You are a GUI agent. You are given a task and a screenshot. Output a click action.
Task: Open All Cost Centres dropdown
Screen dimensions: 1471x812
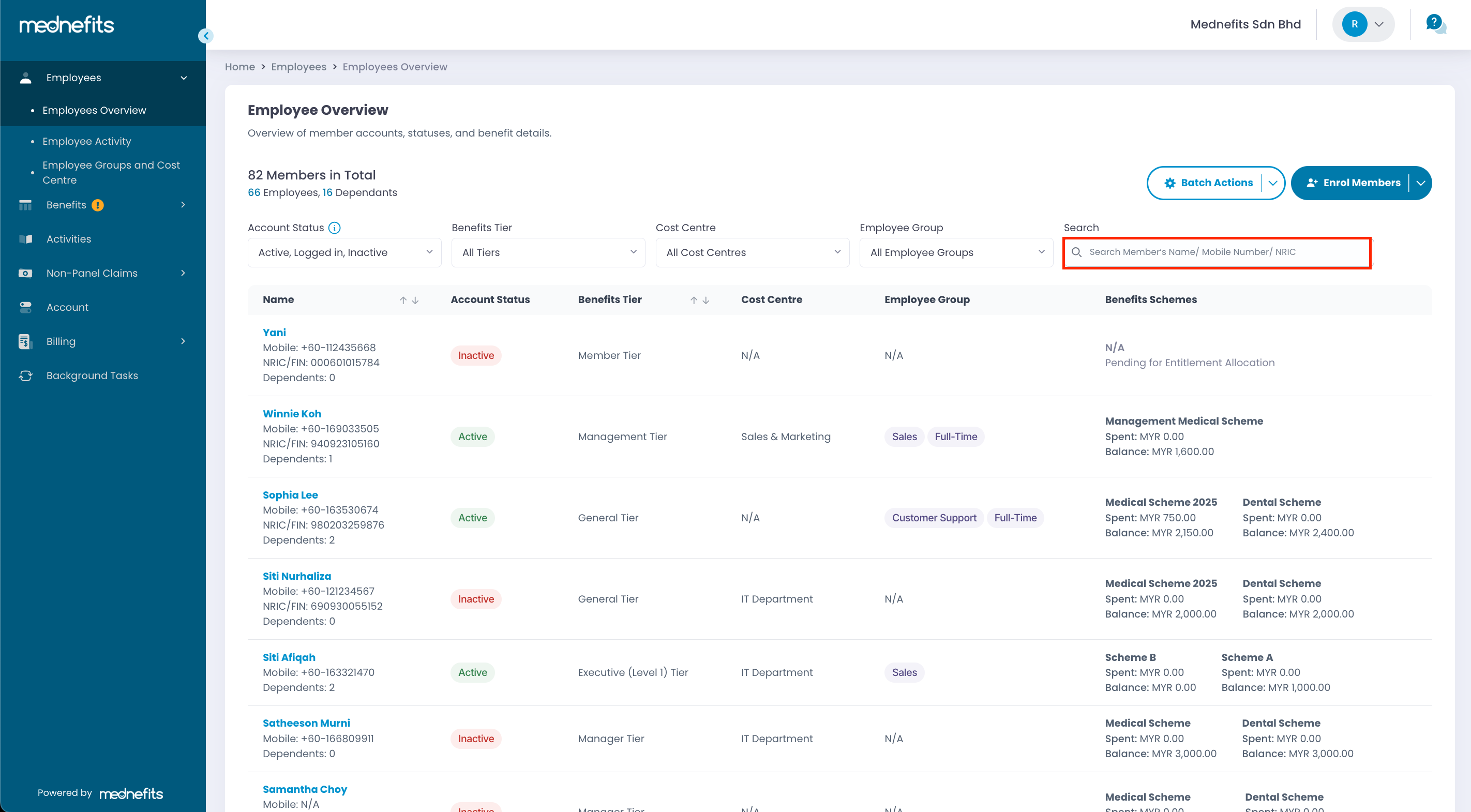tap(752, 252)
